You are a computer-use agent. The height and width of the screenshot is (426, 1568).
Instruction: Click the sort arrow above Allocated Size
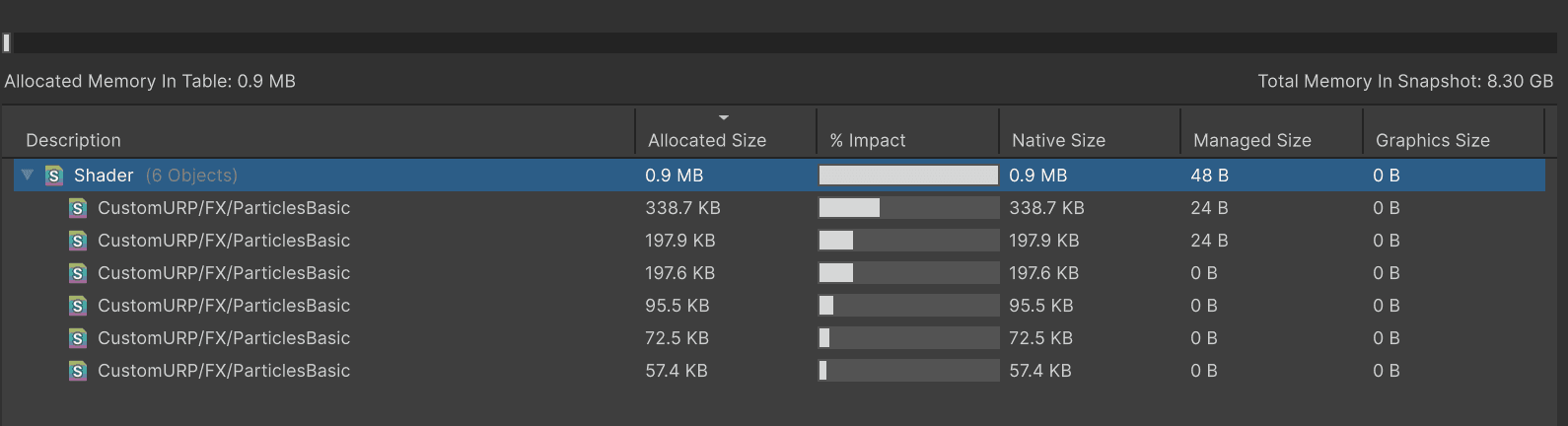(x=724, y=117)
